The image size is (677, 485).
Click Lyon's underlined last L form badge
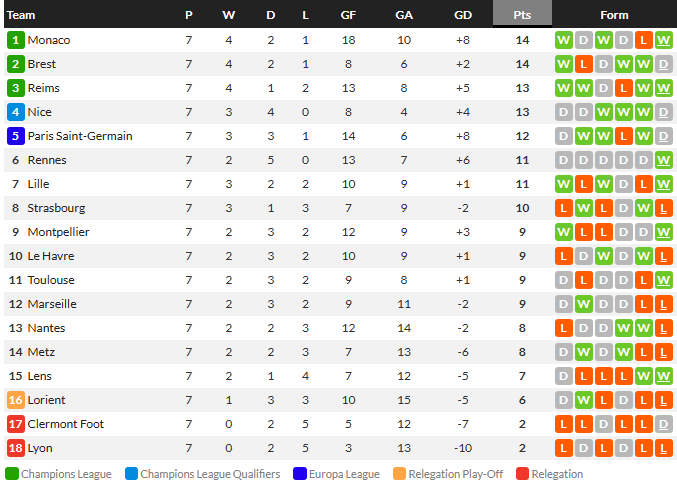664,448
